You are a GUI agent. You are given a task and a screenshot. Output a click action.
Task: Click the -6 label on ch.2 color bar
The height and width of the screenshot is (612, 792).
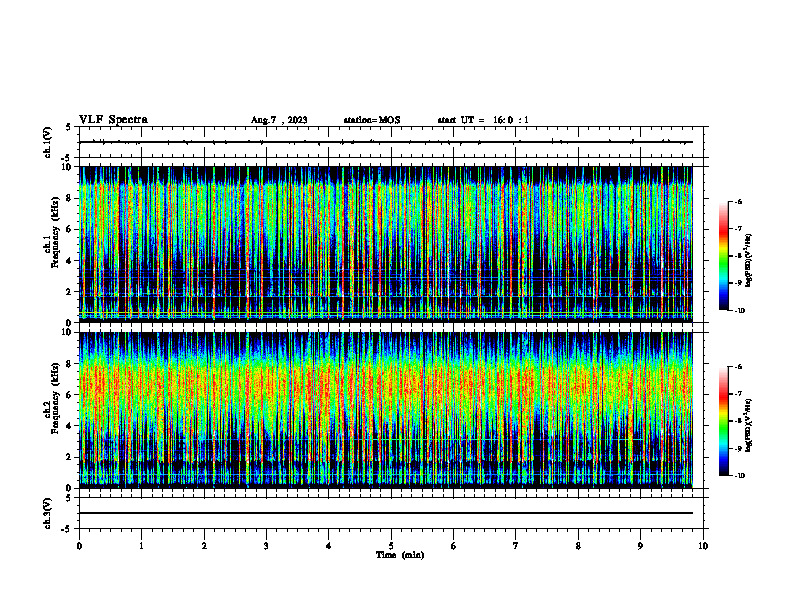[738, 367]
